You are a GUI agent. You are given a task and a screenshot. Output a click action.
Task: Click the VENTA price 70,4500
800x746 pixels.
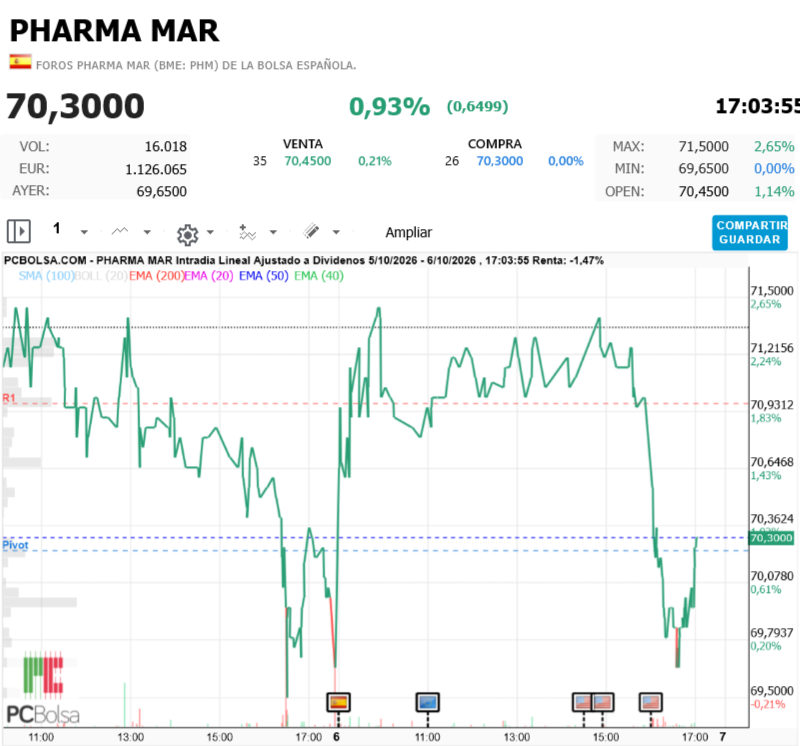pyautogui.click(x=308, y=161)
